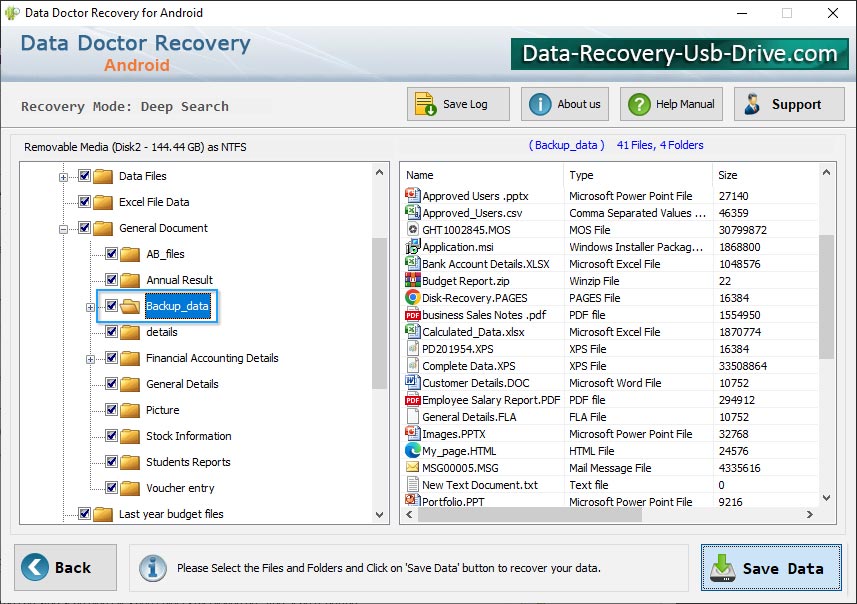The image size is (857, 604).
Task: Expand the Backup_data tree node
Action: coord(90,307)
